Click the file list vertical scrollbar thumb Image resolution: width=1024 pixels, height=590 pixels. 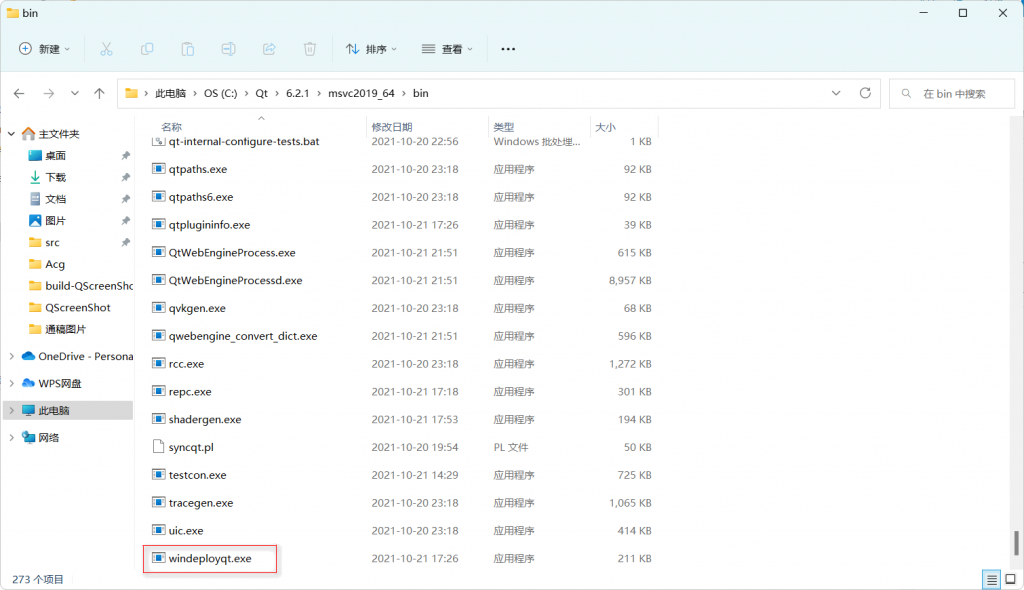pos(1016,542)
